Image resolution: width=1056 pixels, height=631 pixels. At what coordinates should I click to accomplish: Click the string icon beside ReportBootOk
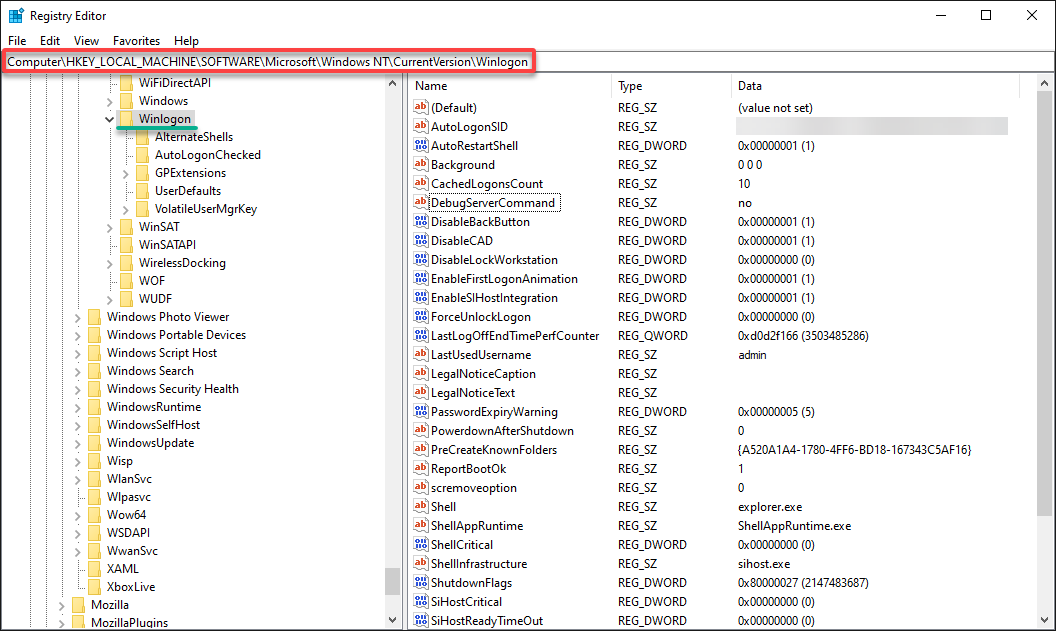click(x=421, y=468)
